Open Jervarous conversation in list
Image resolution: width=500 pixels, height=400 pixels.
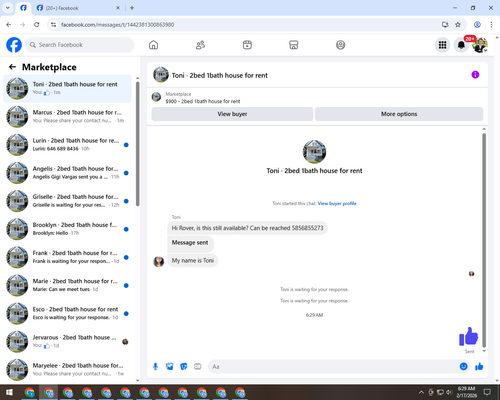pyautogui.click(x=67, y=341)
